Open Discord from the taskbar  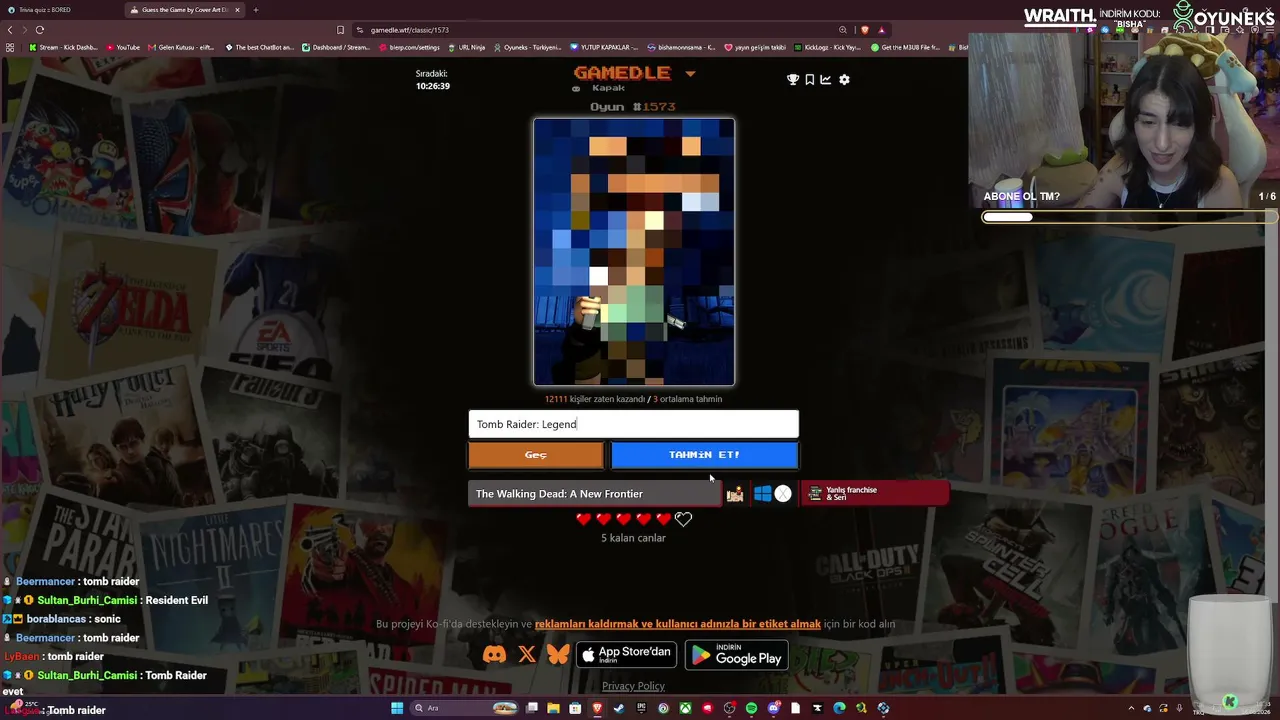click(x=773, y=708)
